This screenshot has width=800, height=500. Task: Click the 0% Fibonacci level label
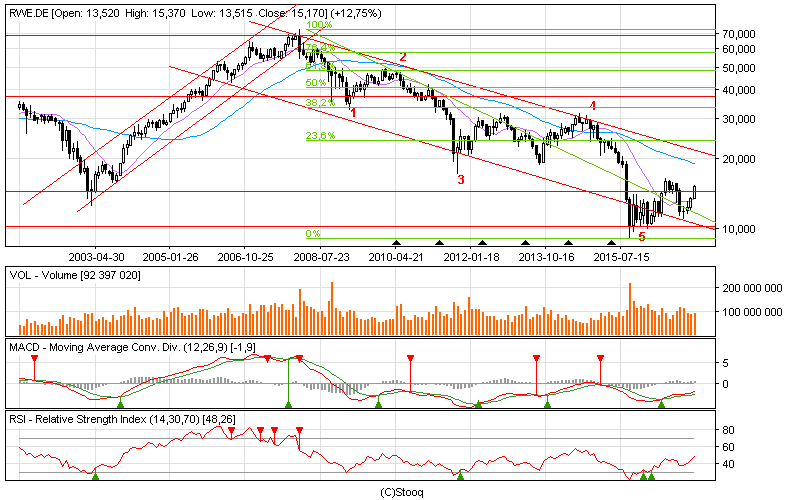point(313,234)
